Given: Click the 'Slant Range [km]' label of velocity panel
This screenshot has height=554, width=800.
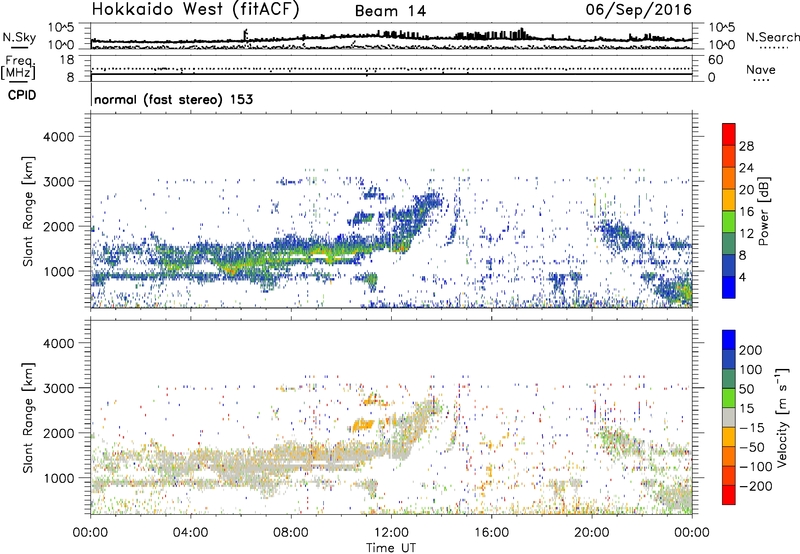Looking at the screenshot, I should [x=28, y=418].
